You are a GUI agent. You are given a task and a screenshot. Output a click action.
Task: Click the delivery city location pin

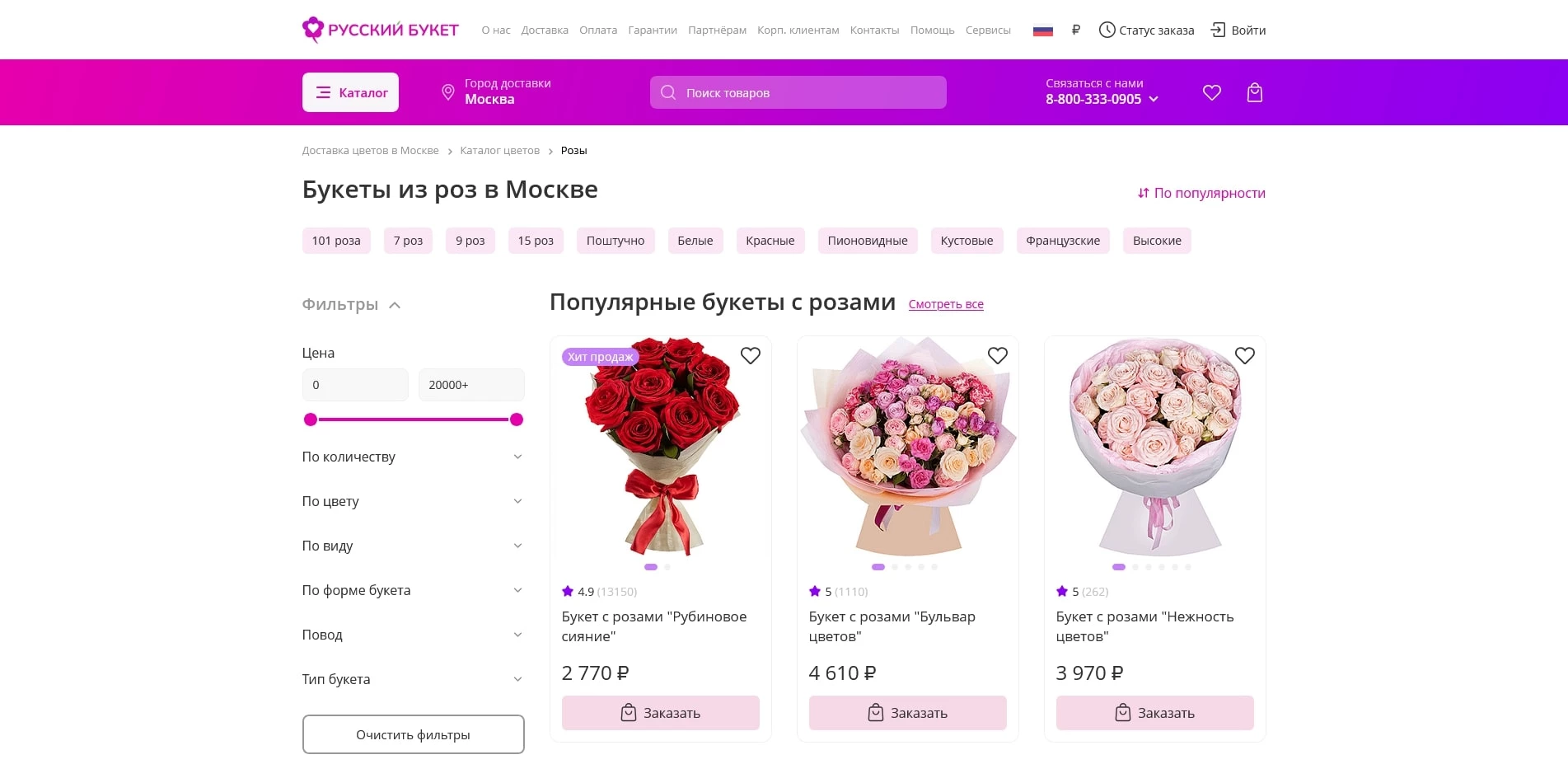pyautogui.click(x=448, y=92)
